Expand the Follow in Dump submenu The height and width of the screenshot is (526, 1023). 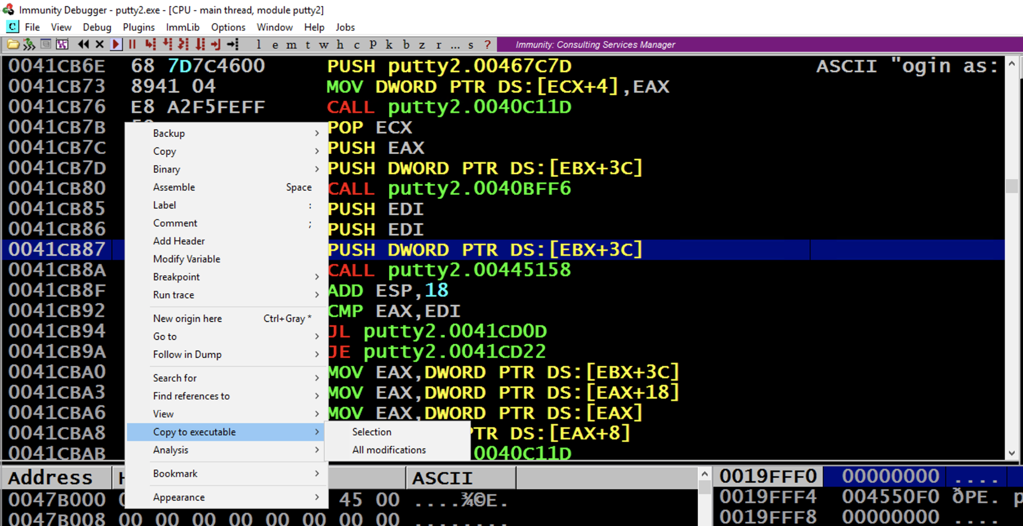click(x=226, y=354)
